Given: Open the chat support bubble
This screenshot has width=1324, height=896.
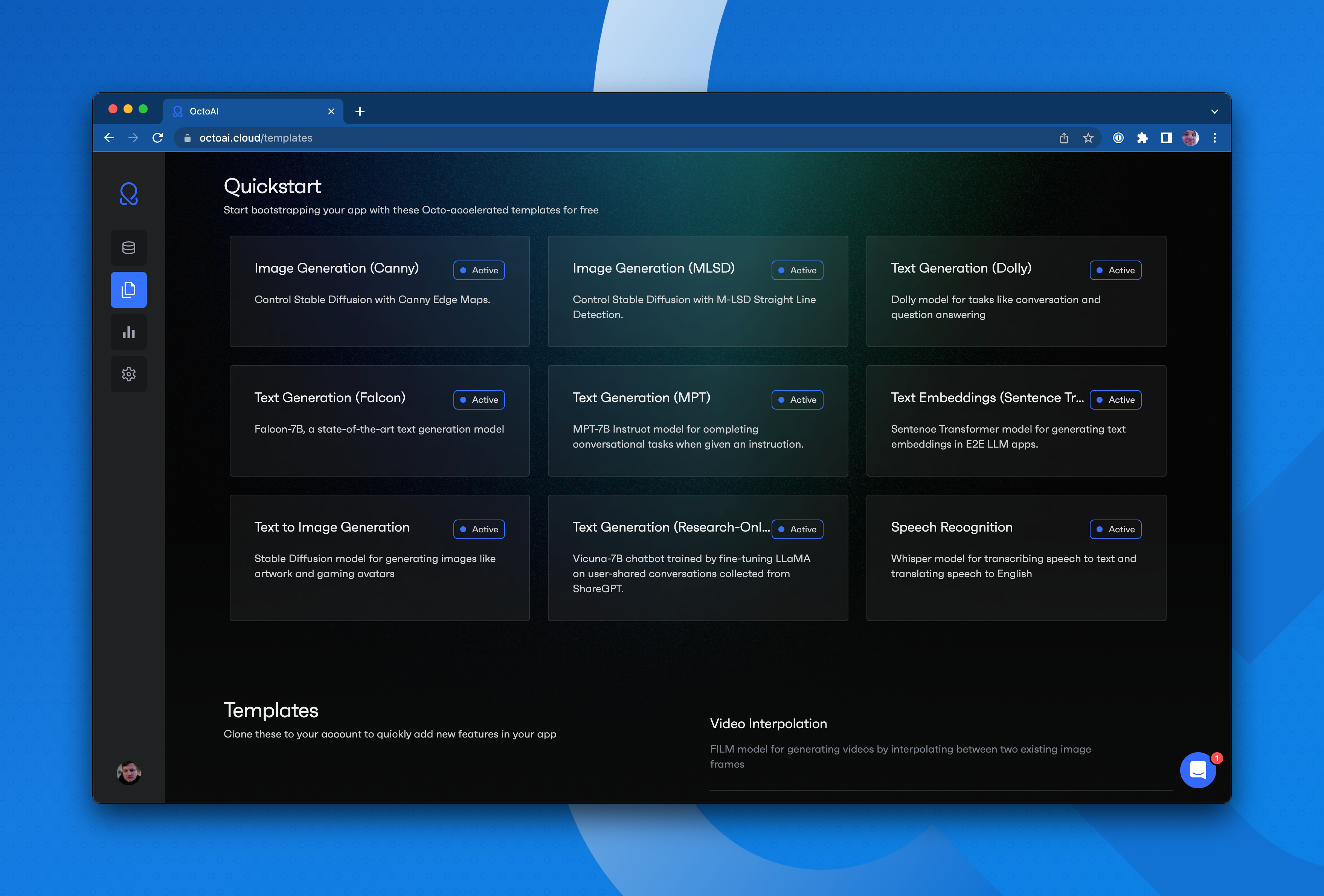Looking at the screenshot, I should pyautogui.click(x=1197, y=770).
